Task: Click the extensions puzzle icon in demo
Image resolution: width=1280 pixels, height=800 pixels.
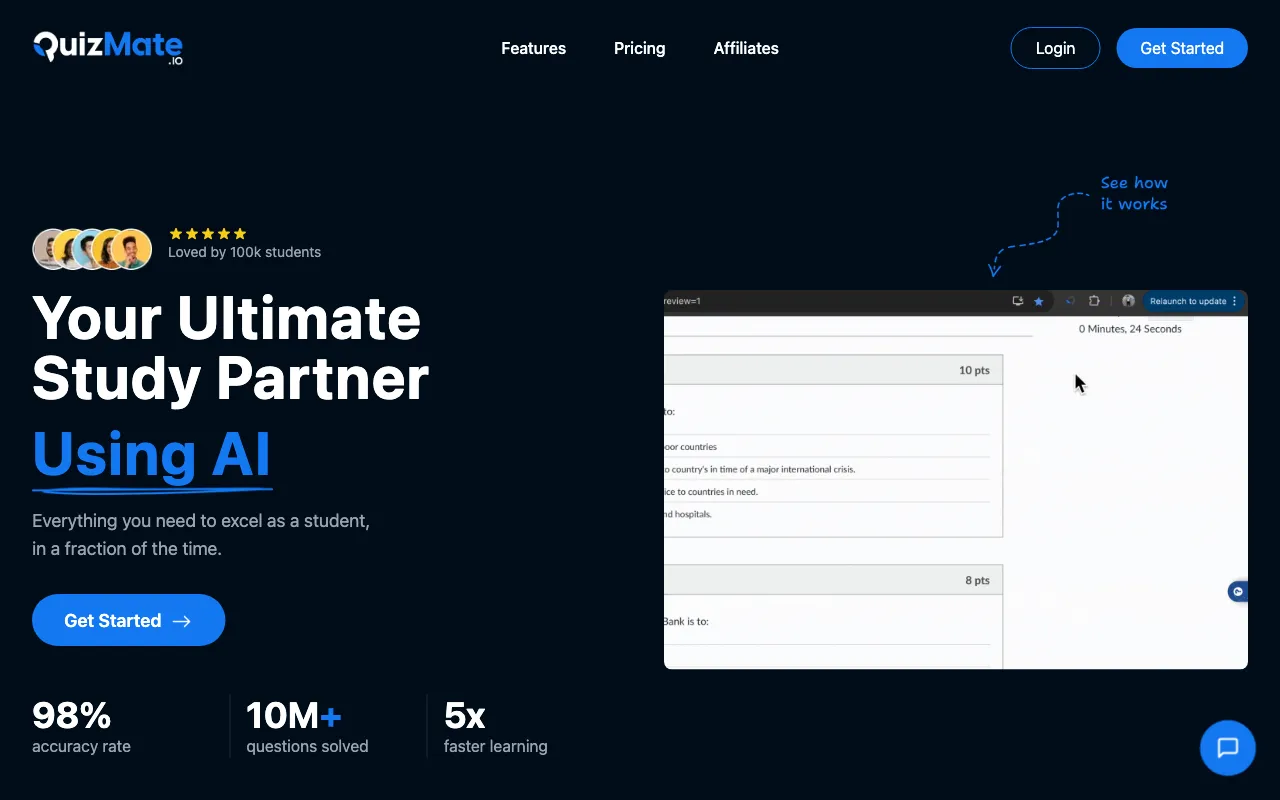Action: (1094, 301)
